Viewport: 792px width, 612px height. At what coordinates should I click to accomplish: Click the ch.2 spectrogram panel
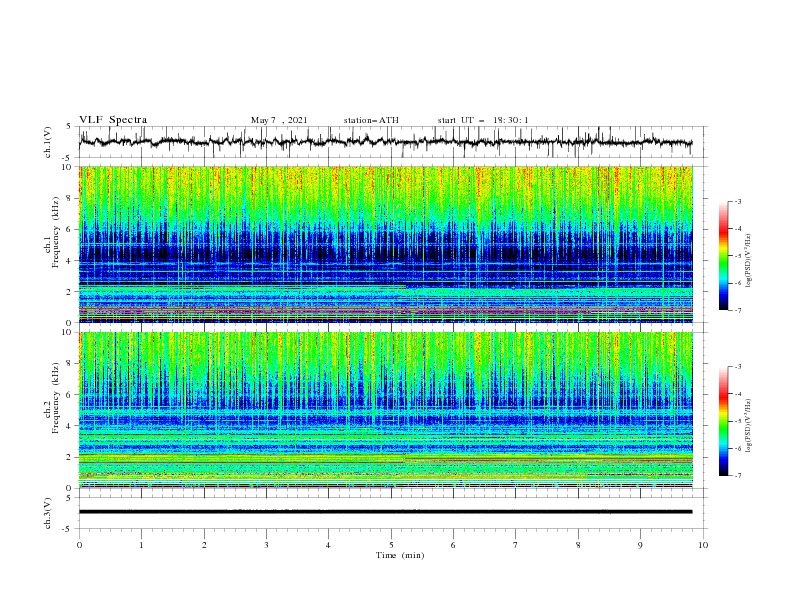point(386,410)
